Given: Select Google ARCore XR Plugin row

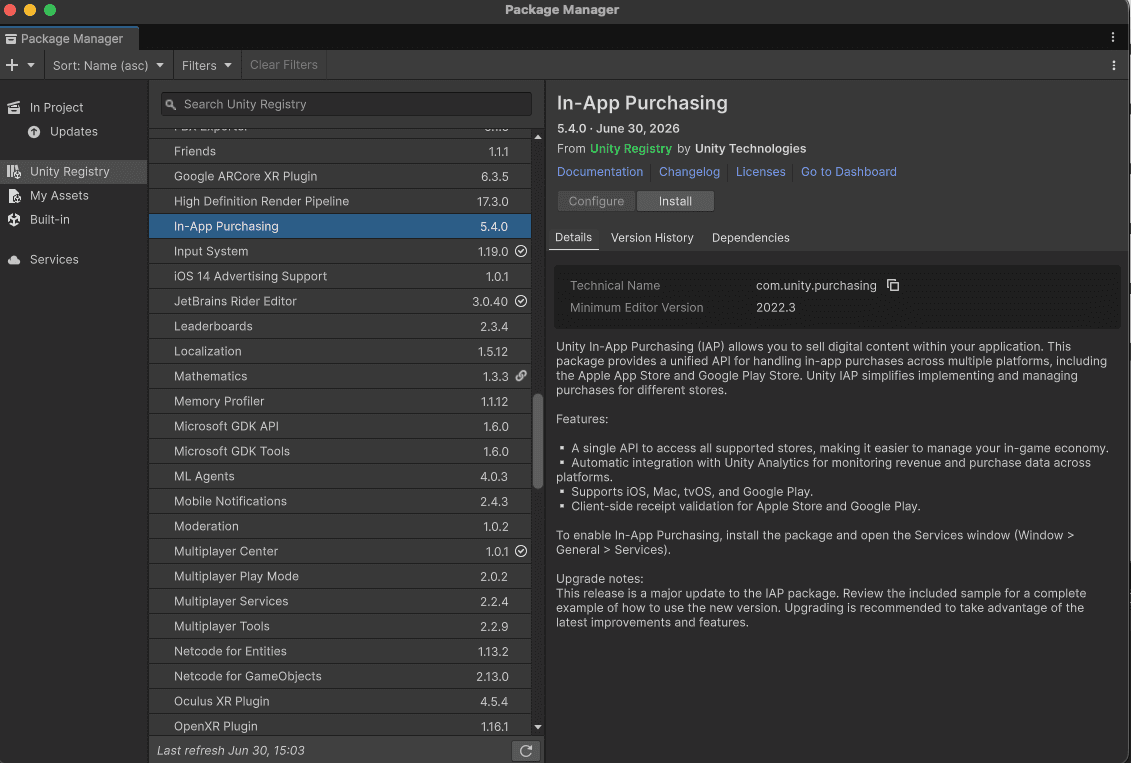Looking at the screenshot, I should point(340,177).
